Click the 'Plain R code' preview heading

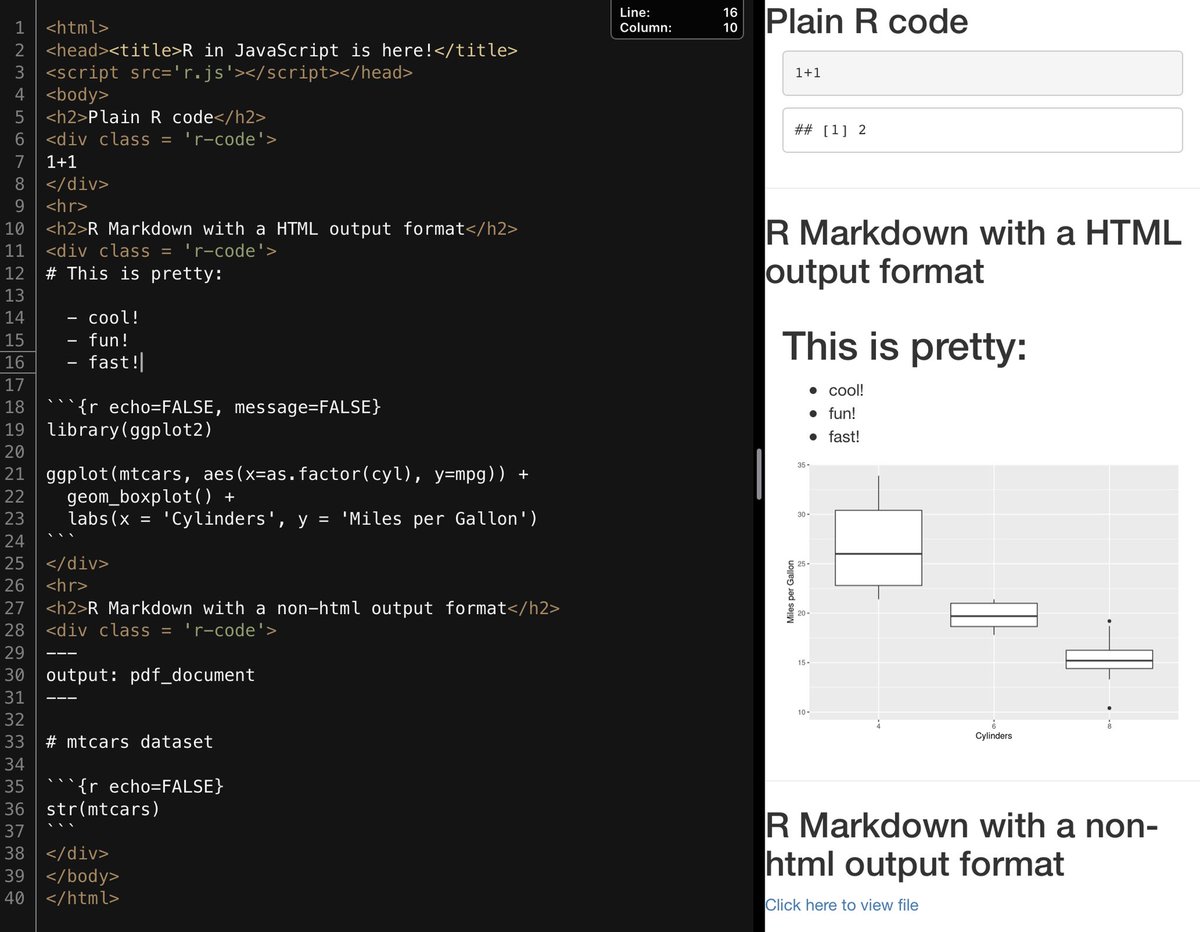[867, 21]
